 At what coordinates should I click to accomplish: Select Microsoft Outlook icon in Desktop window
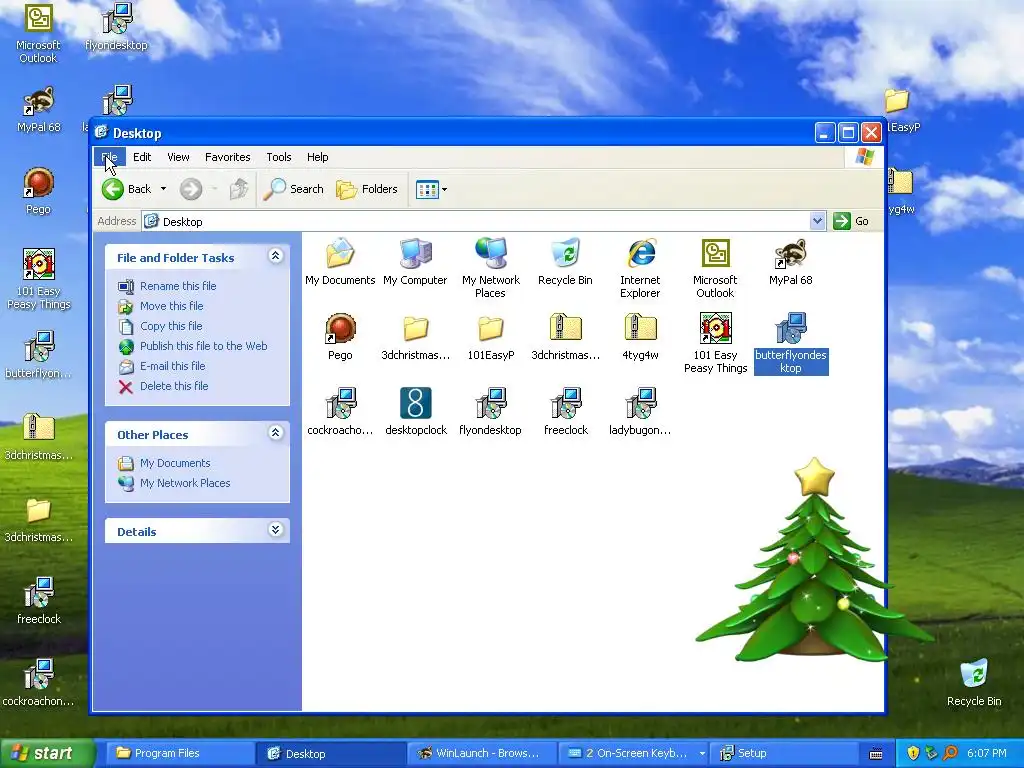[715, 268]
